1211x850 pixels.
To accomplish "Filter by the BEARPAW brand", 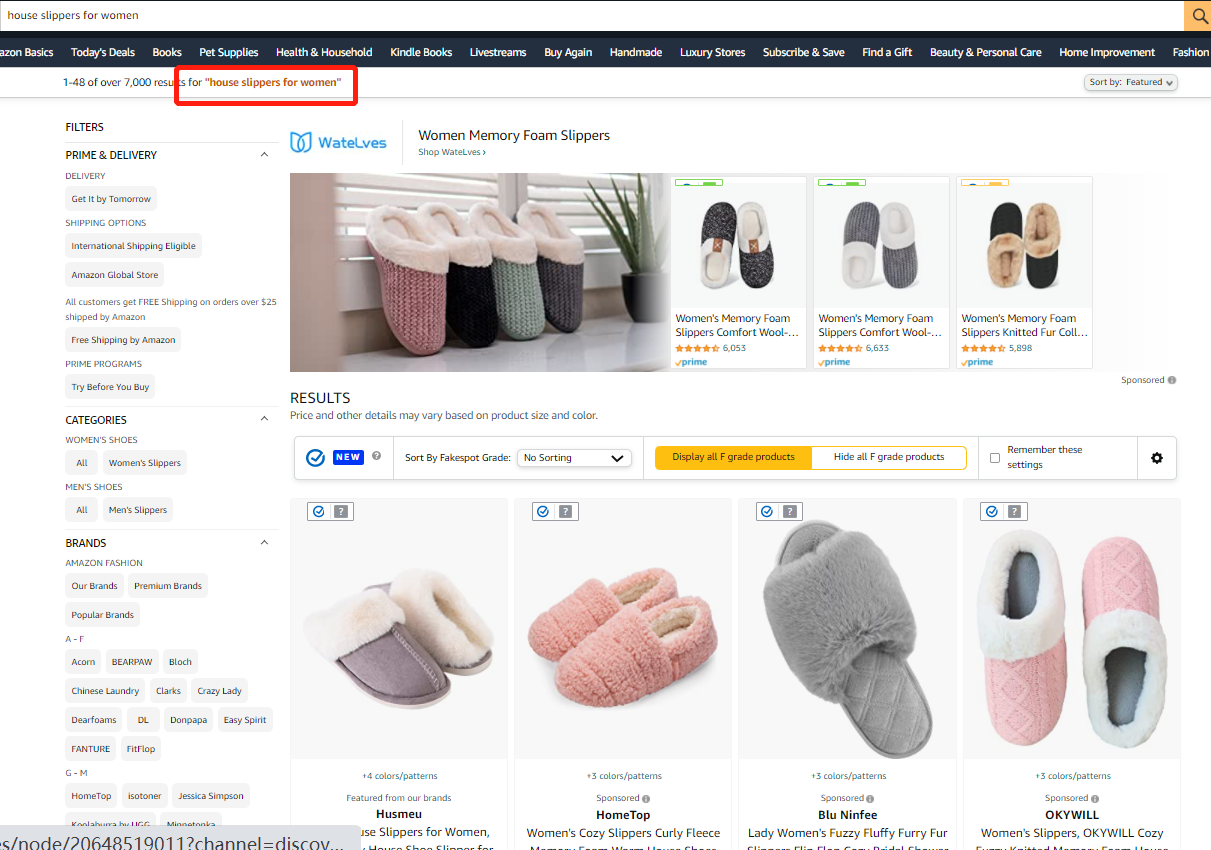I will (x=132, y=662).
